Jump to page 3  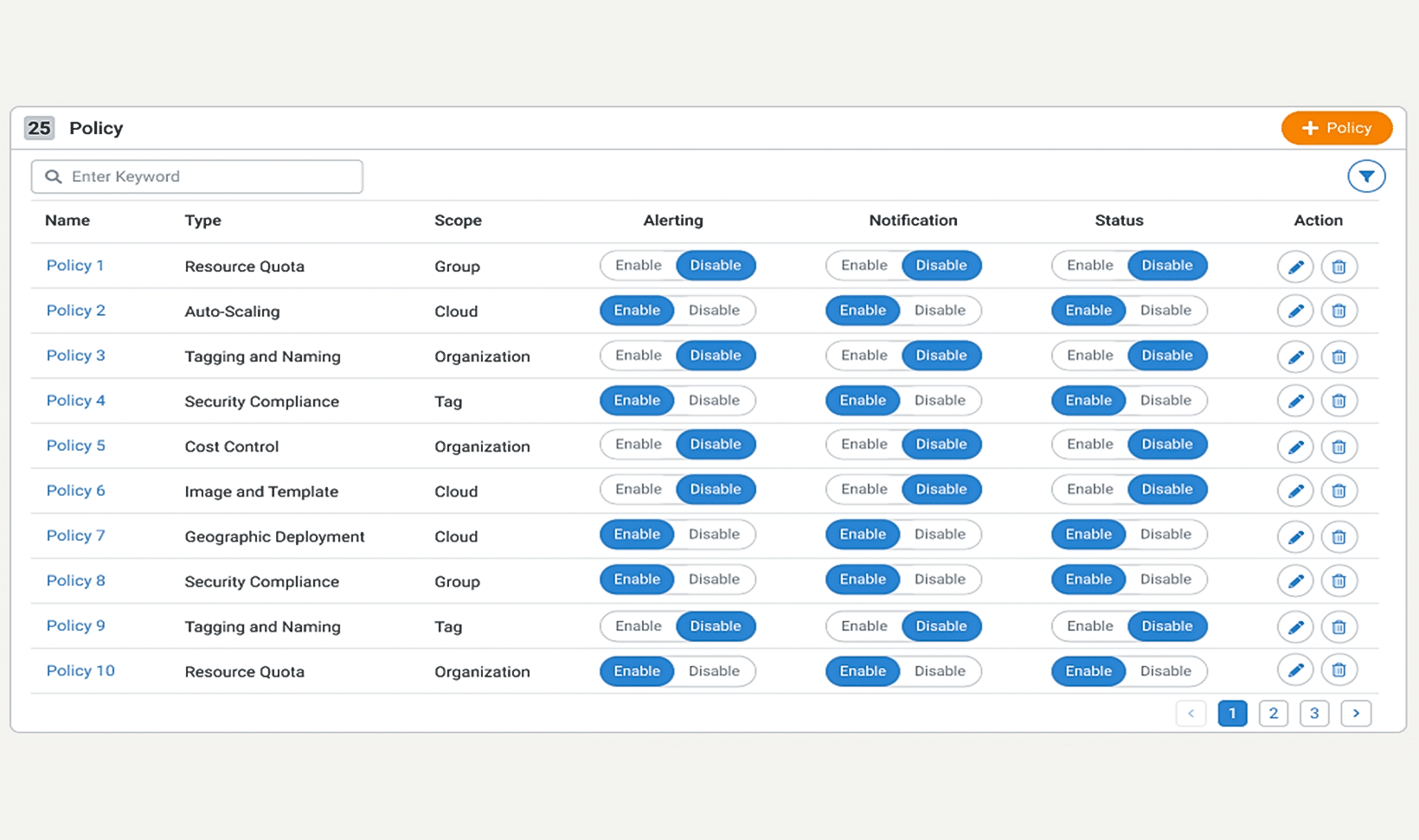(1314, 714)
